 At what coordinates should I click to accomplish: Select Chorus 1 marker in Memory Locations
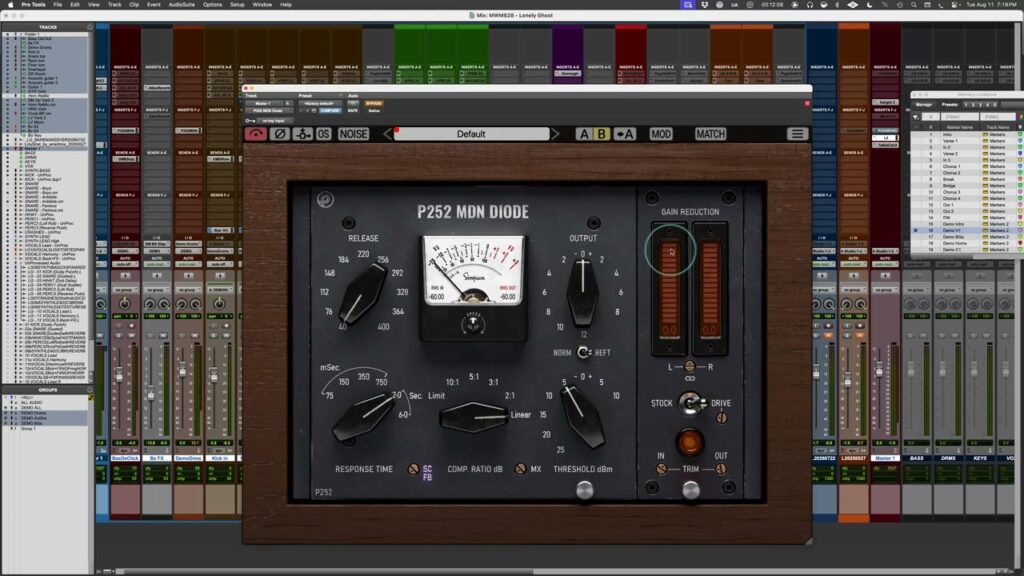(x=951, y=167)
